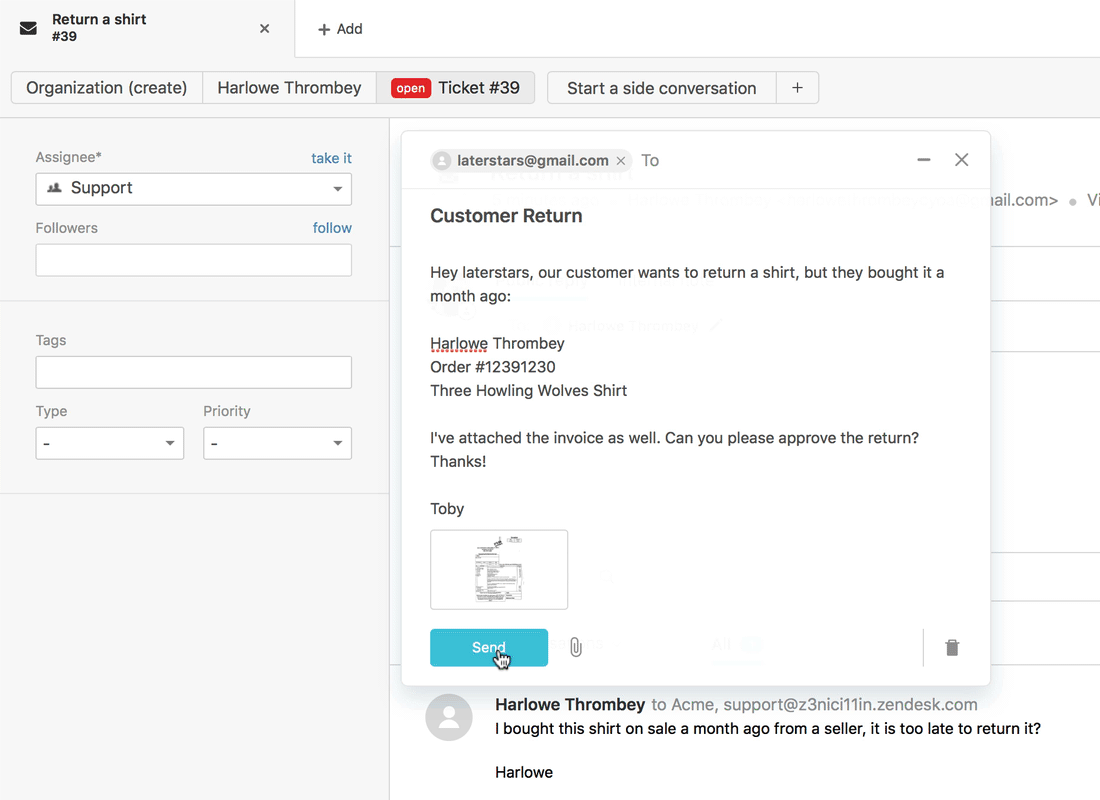Expand the Priority dropdown
This screenshot has height=800, width=1100.
[277, 444]
